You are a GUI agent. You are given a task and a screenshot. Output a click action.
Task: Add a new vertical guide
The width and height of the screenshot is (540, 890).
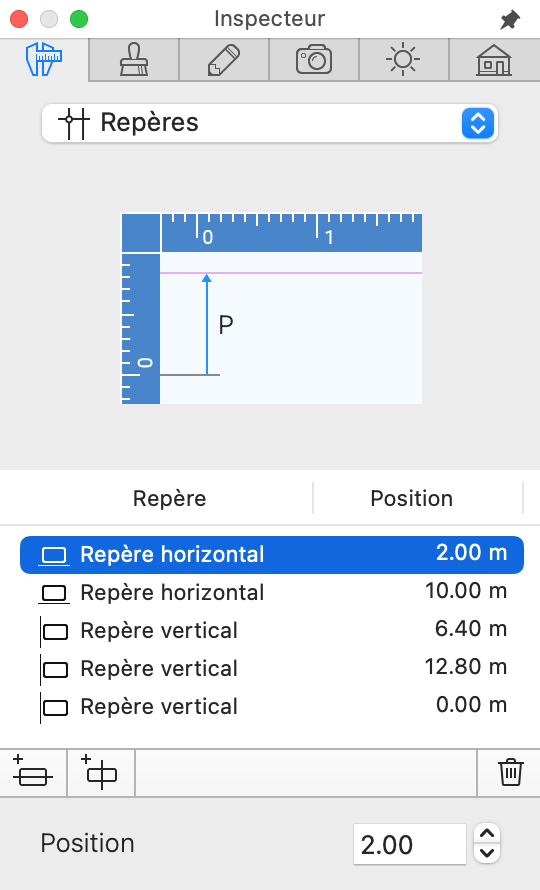pyautogui.click(x=101, y=773)
